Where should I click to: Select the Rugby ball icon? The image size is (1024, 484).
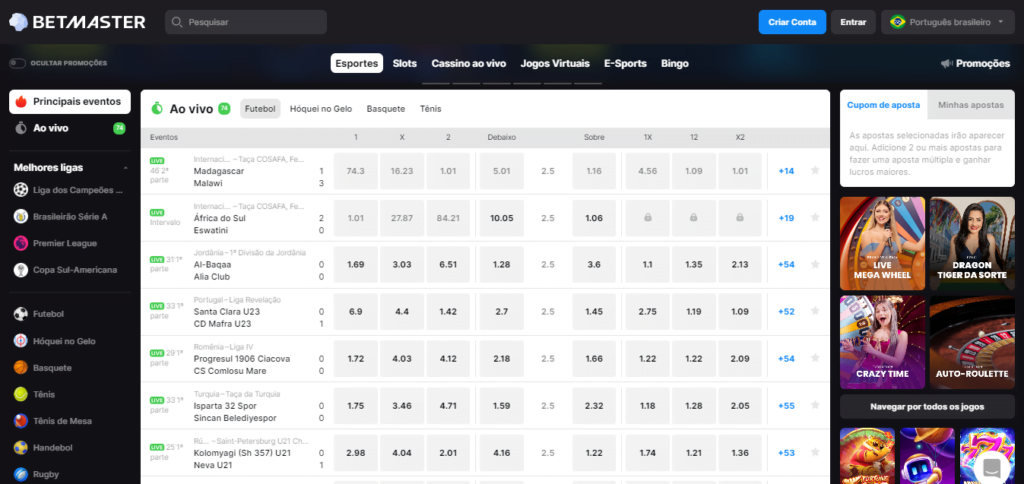21,474
